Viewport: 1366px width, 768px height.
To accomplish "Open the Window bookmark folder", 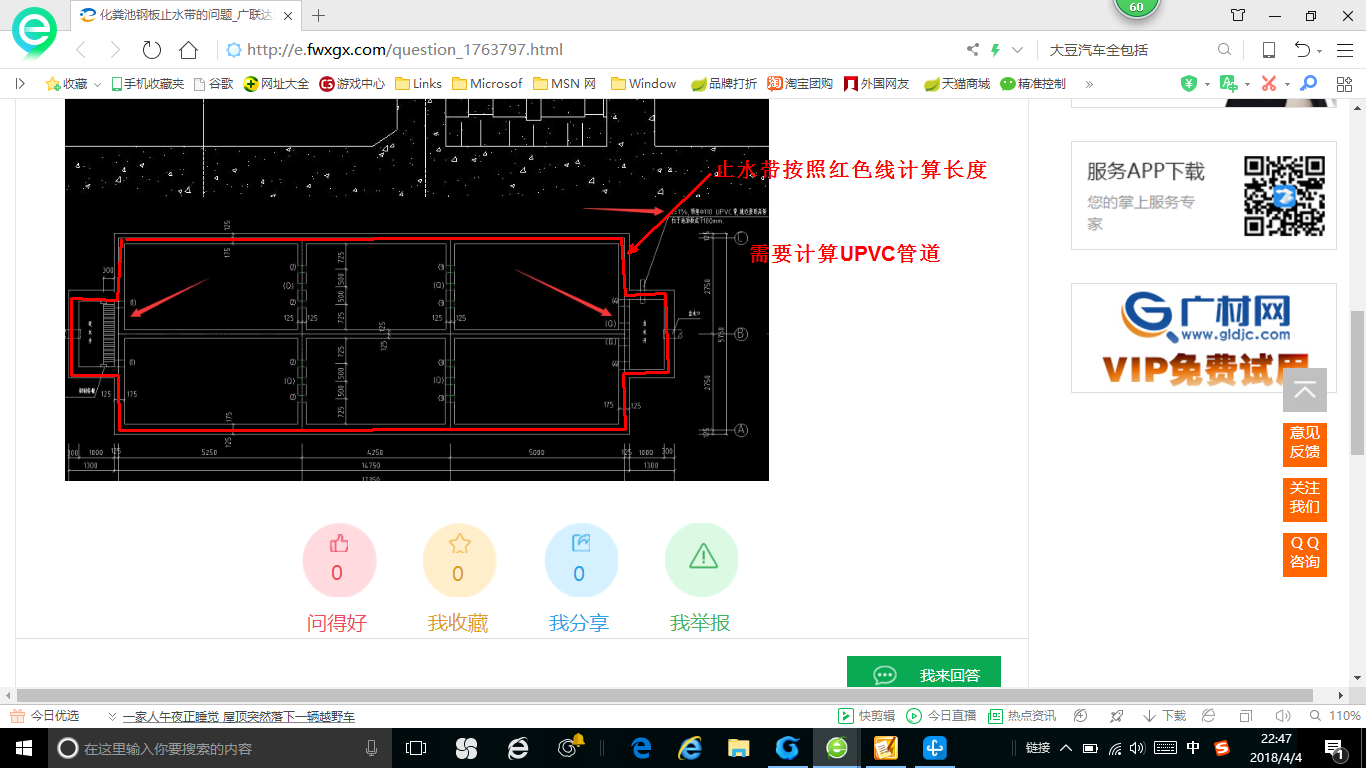I will tap(644, 84).
